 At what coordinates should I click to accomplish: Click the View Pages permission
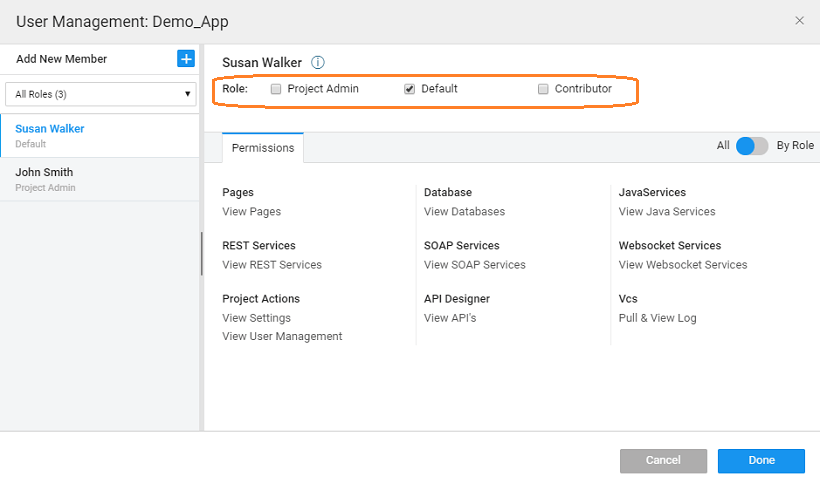(x=251, y=212)
